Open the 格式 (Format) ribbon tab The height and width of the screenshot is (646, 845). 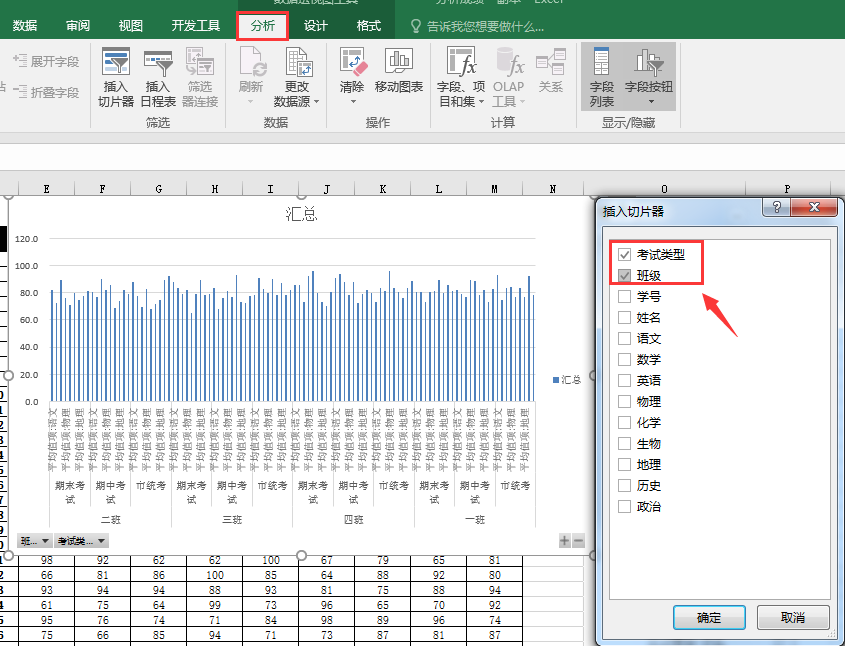pos(369,25)
